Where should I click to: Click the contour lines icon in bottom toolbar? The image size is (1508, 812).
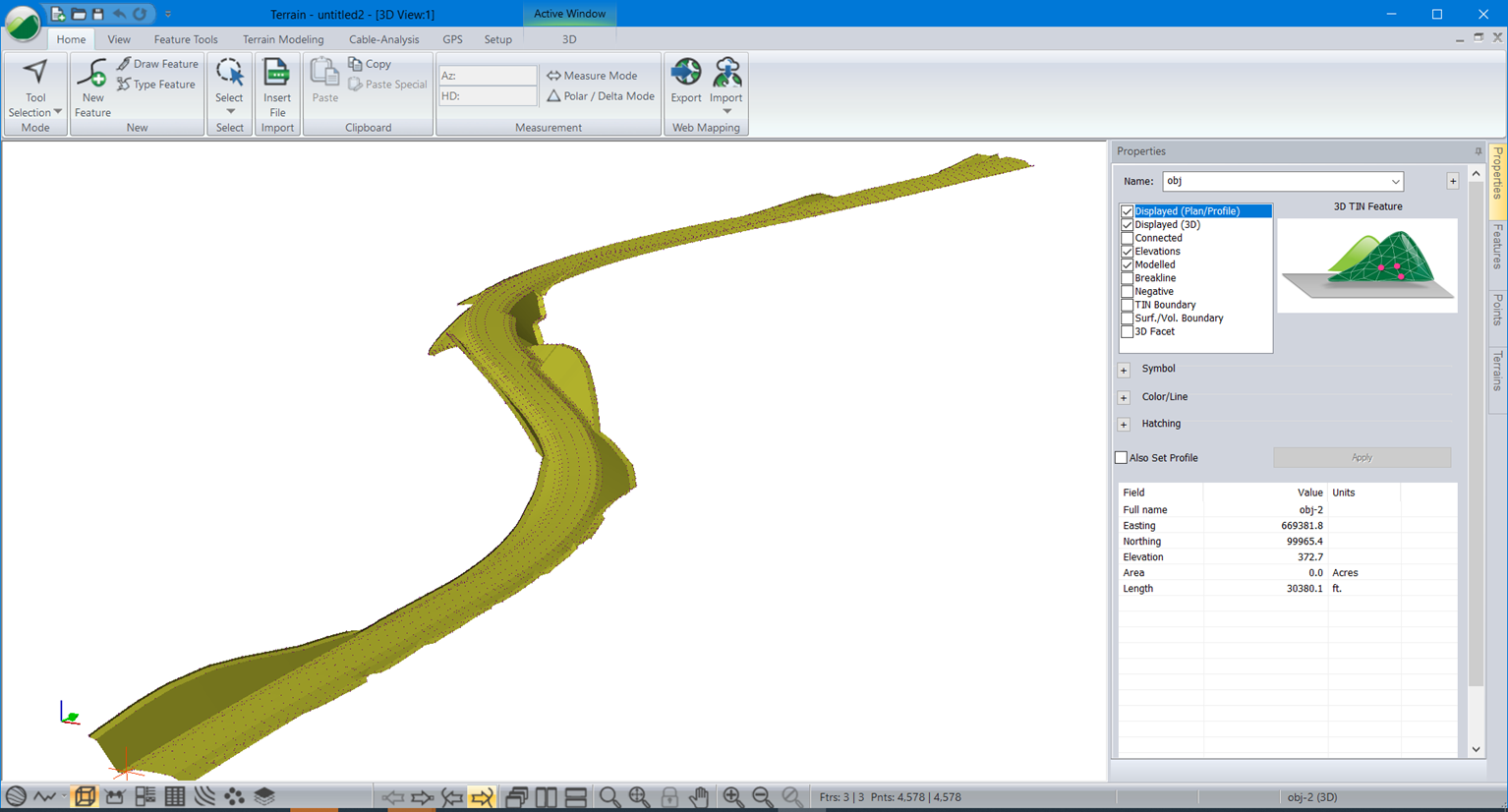click(204, 796)
